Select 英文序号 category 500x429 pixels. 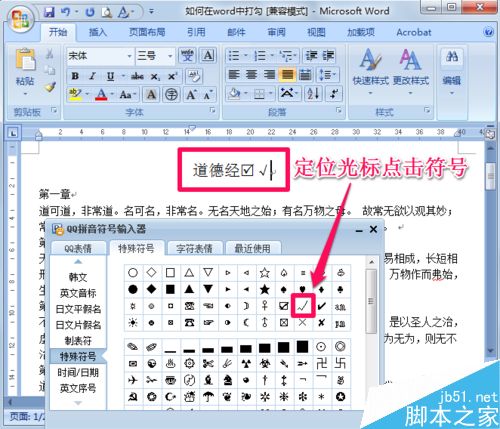(x=78, y=388)
